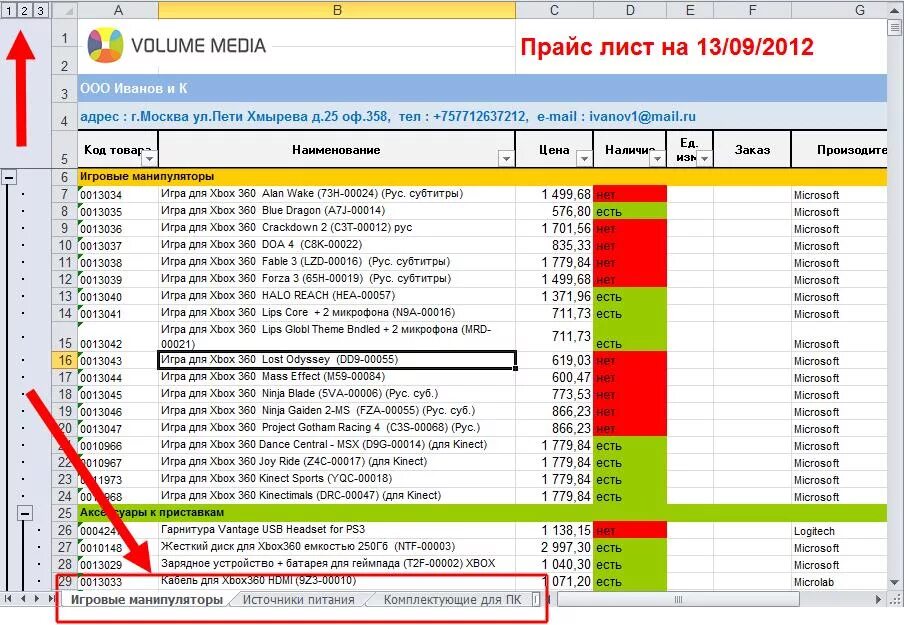Select the HALO REACH (HEA-00057) cell
The width and height of the screenshot is (904, 625).
click(337, 296)
